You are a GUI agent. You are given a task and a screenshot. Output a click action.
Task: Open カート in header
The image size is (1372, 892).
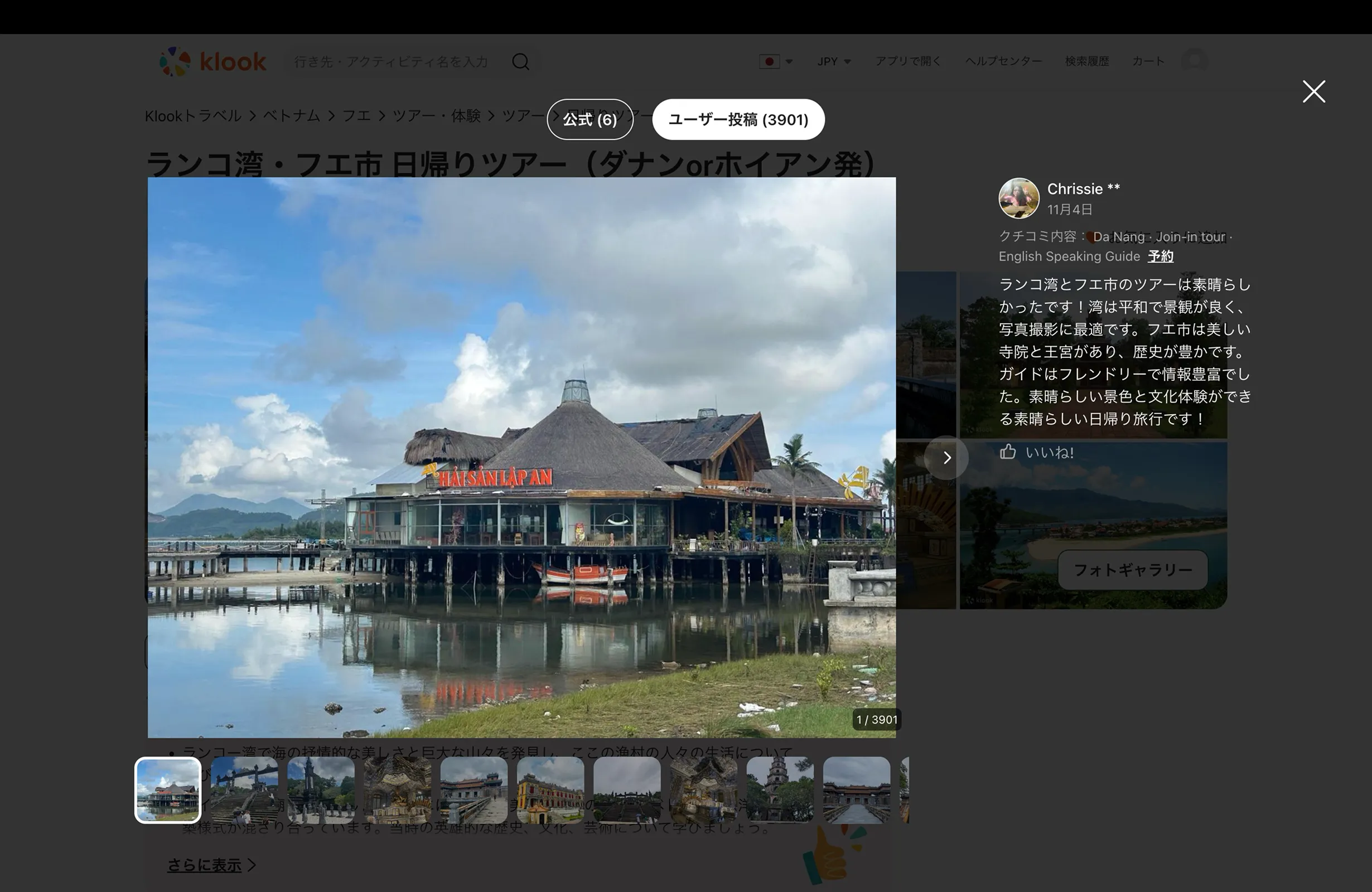pos(1148,61)
